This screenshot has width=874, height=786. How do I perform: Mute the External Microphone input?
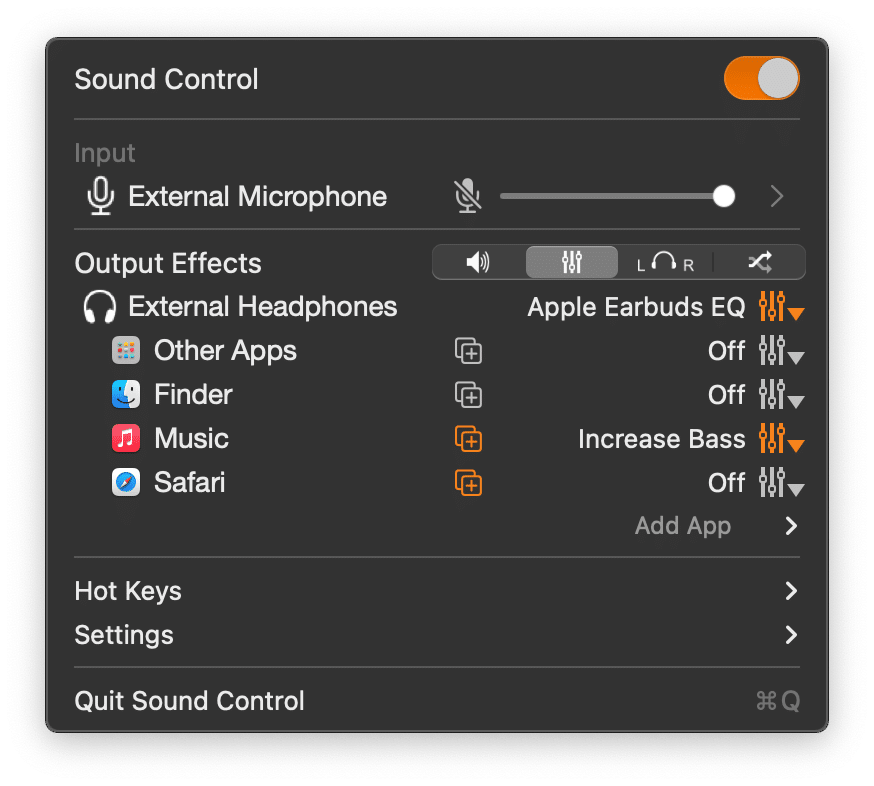pyautogui.click(x=467, y=196)
